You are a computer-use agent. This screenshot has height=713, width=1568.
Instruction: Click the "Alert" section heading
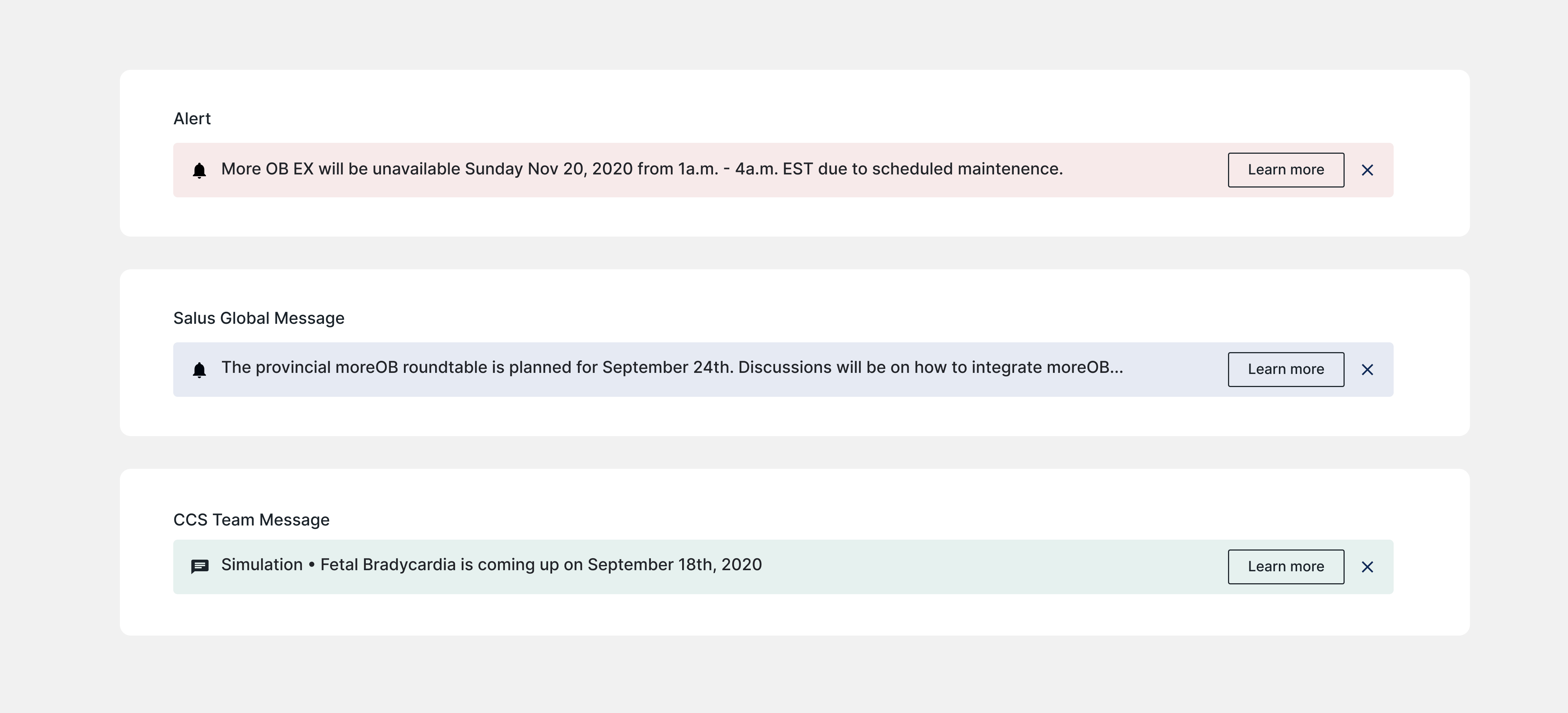[x=192, y=119]
